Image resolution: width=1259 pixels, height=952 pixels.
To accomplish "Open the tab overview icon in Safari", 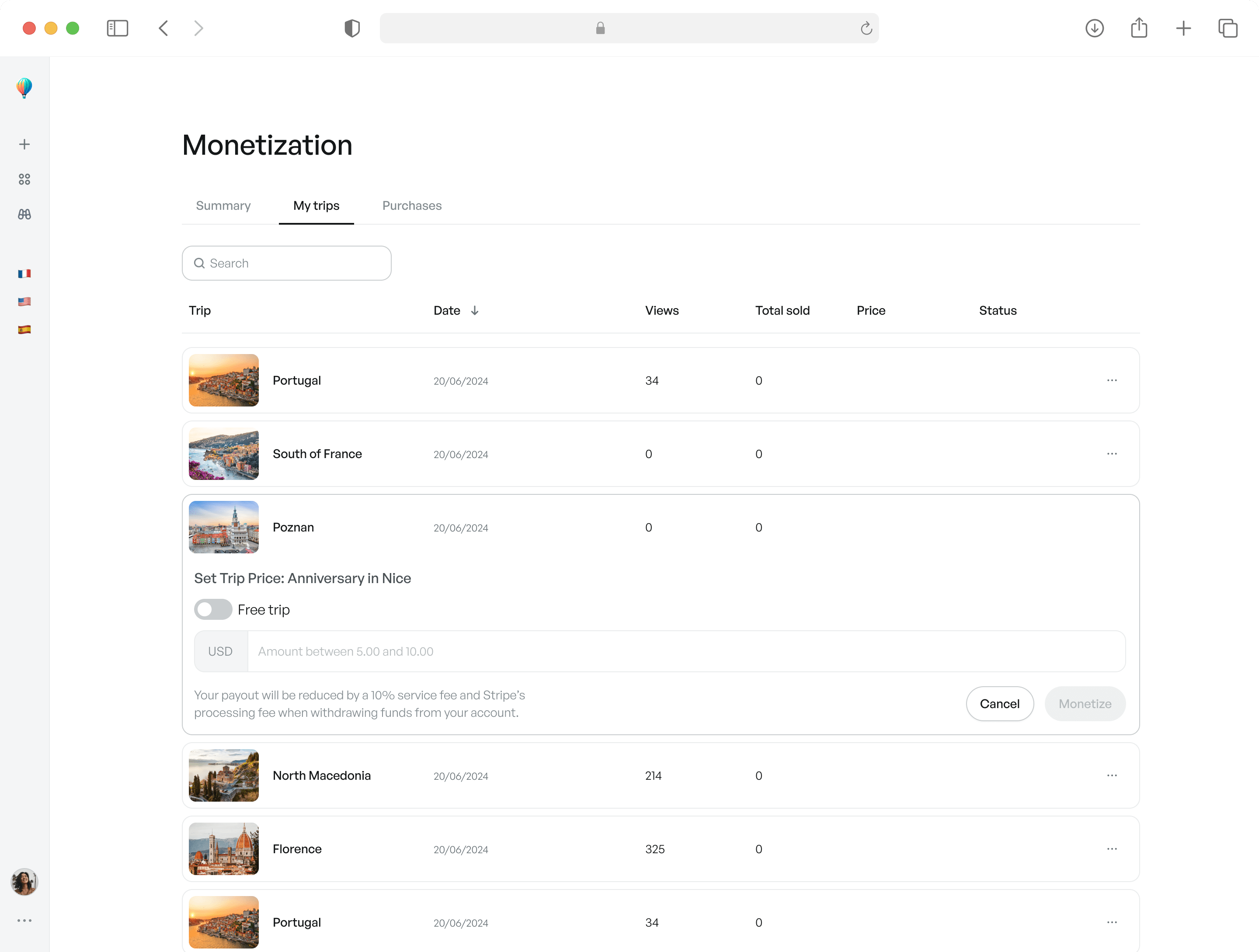I will click(x=1227, y=28).
